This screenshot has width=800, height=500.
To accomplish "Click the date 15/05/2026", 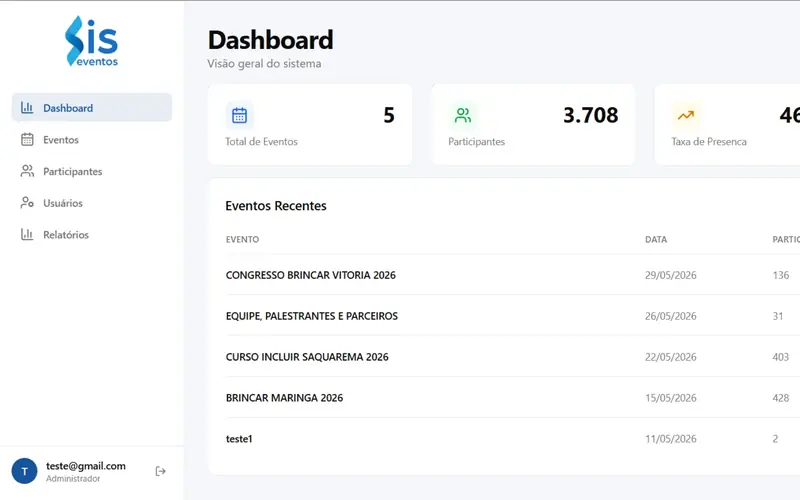I will point(670,397).
